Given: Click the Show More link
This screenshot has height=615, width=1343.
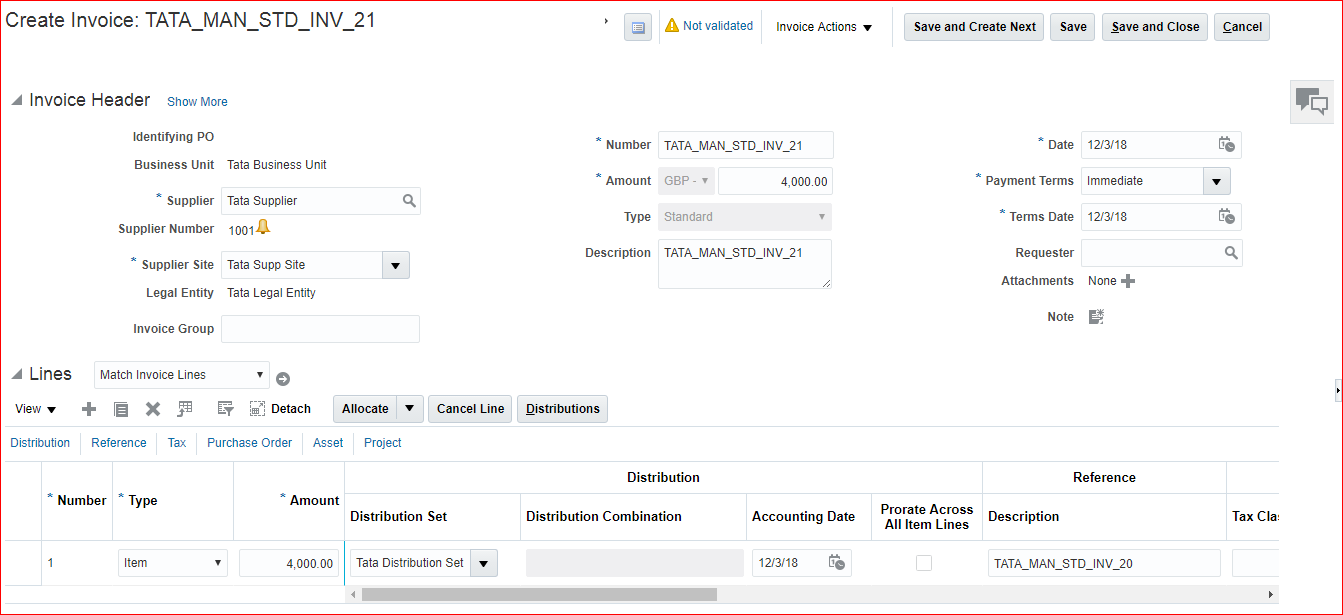Looking at the screenshot, I should point(197,102).
